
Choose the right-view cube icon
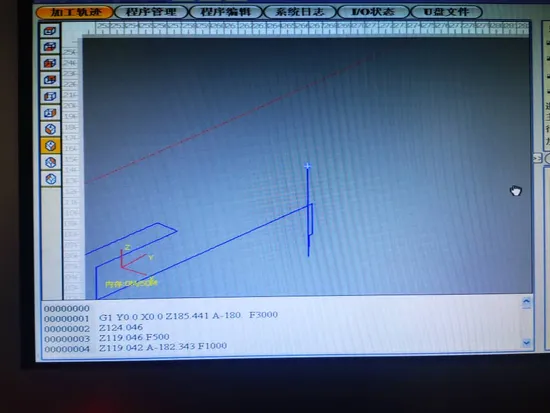click(x=50, y=113)
